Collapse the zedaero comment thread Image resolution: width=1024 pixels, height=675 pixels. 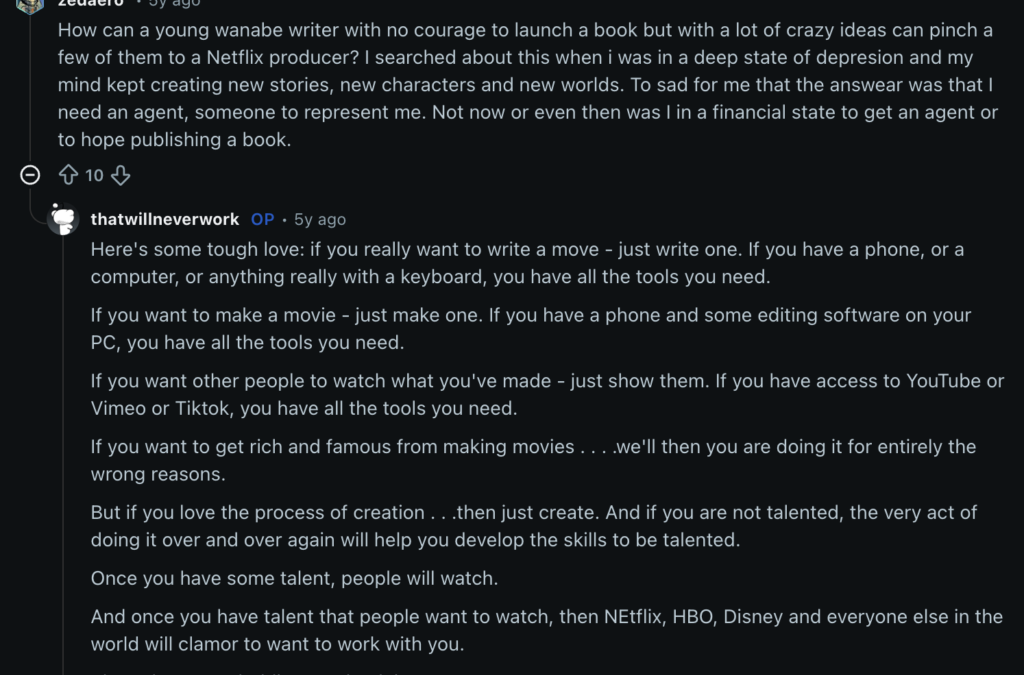click(x=30, y=176)
